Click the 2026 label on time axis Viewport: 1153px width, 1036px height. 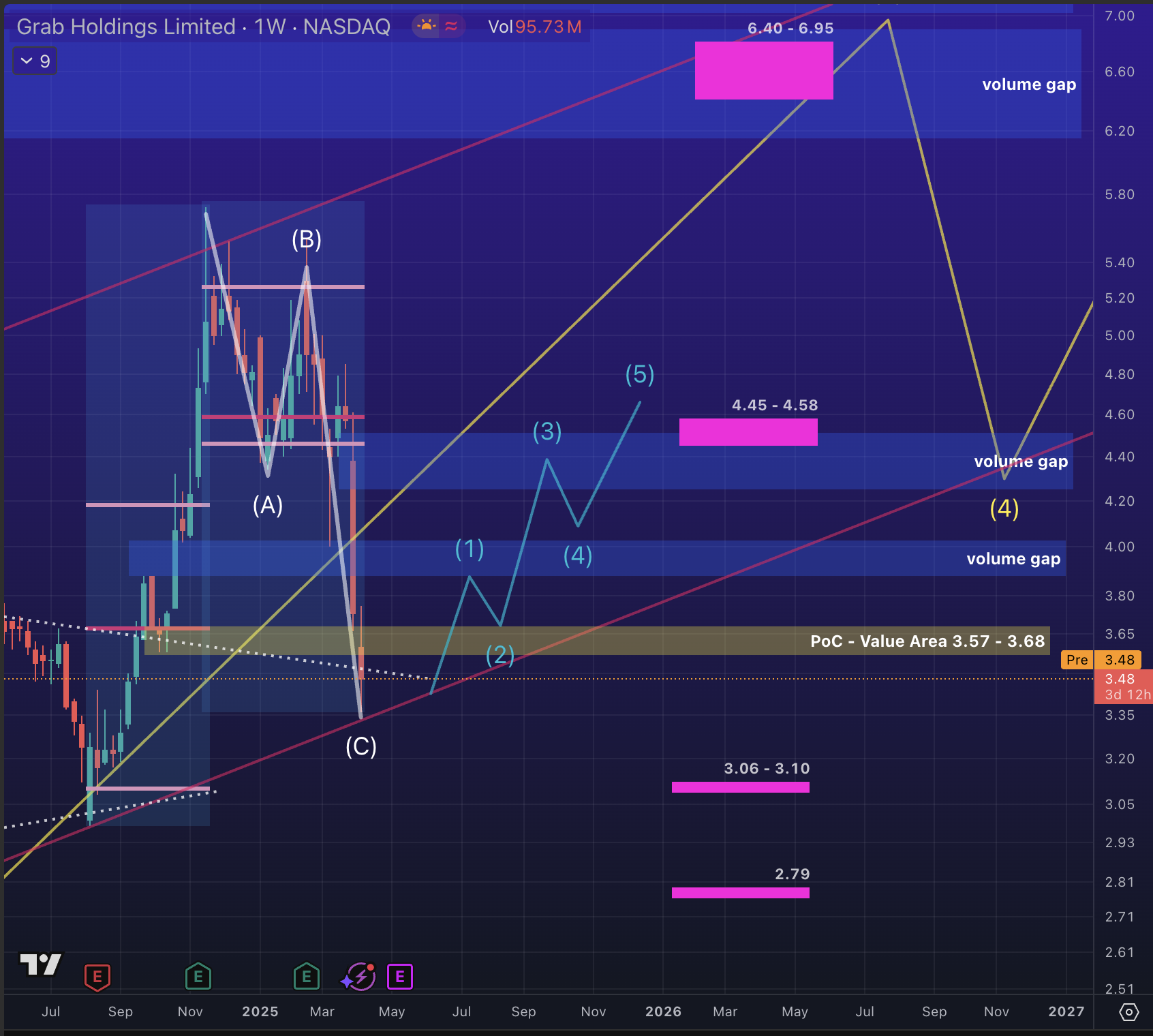click(663, 1011)
